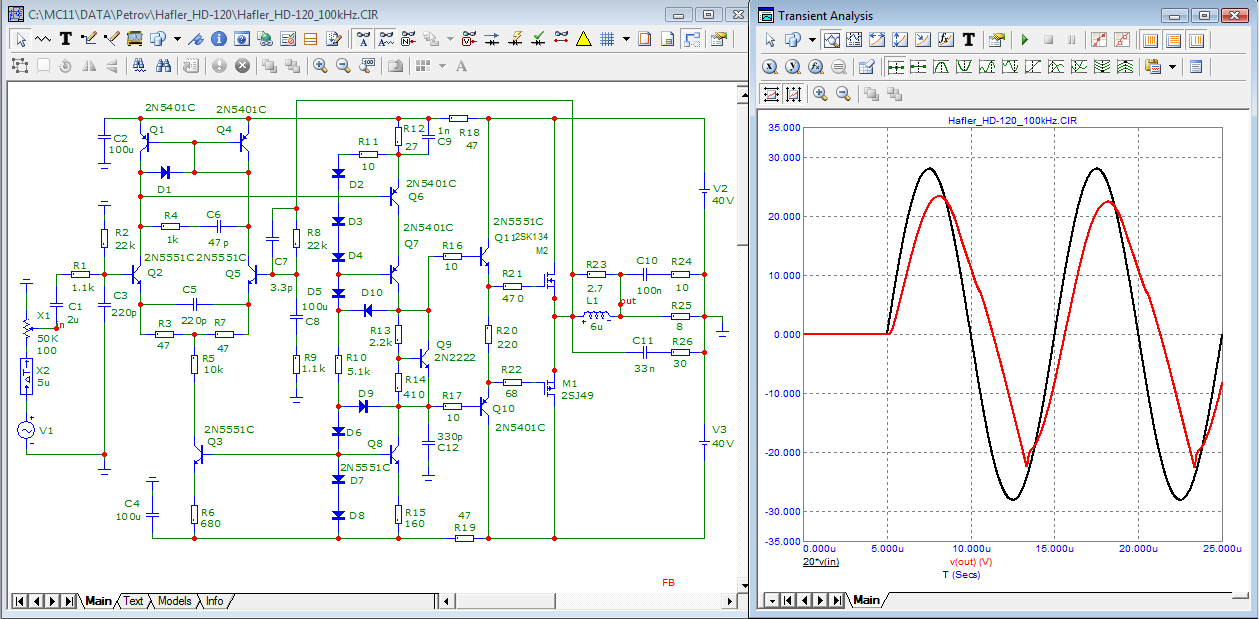Click Go To X magnifier icon

pos(770,66)
